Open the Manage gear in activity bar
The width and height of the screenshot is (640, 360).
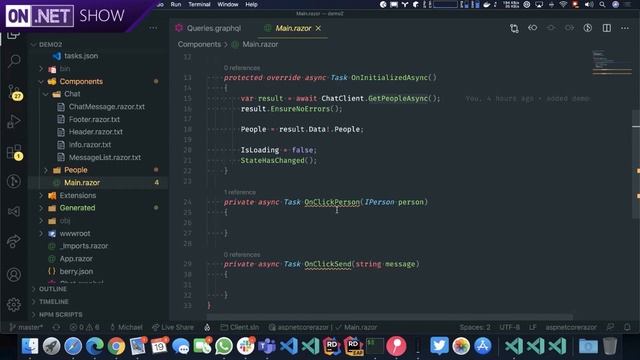point(14,304)
